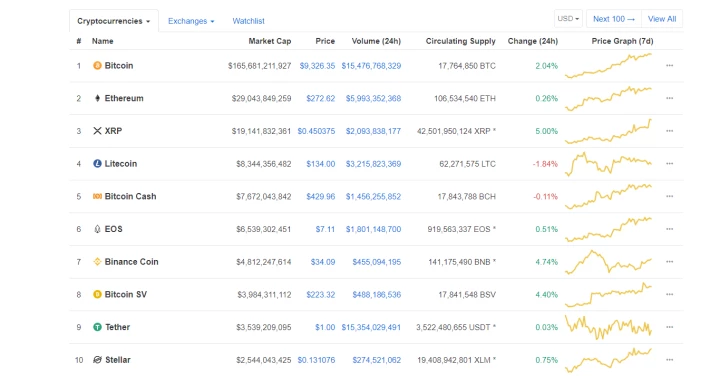Viewport: 710px width, 376px height.
Task: Click the Bitcoin Cash logo icon
Action: (97, 196)
